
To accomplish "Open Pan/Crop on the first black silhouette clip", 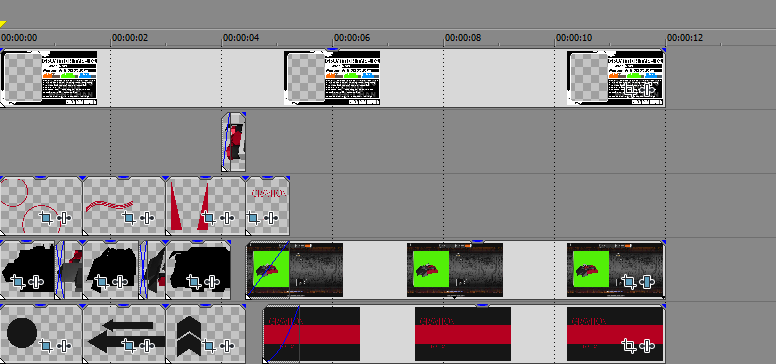I will pos(18,282).
